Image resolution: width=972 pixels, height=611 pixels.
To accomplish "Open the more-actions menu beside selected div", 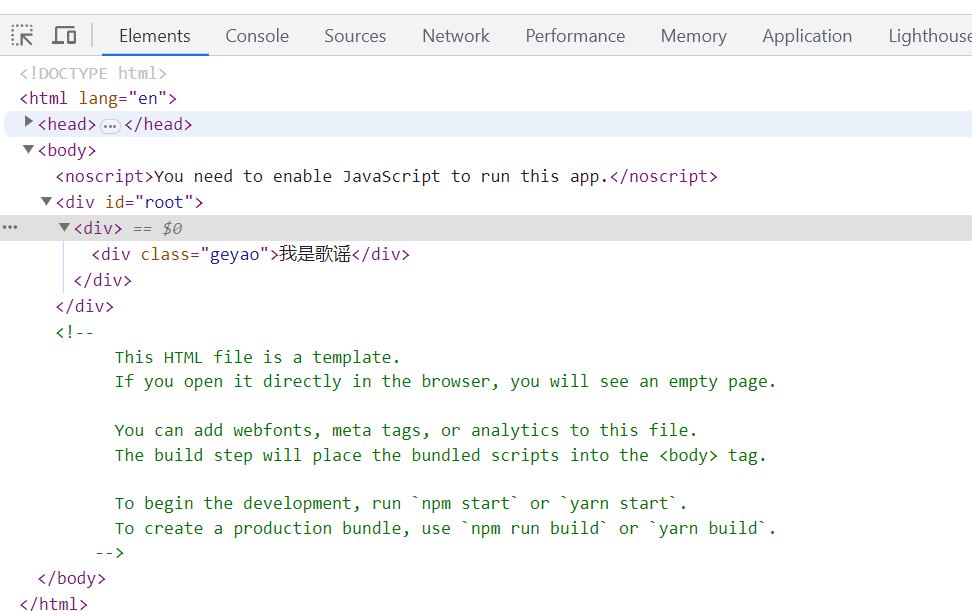I will pos(10,227).
